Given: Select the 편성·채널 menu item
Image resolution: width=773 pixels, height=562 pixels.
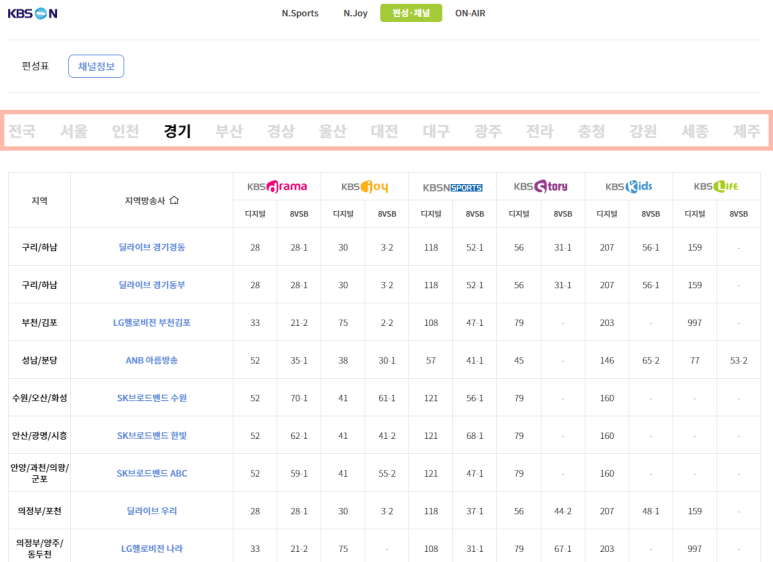Looking at the screenshot, I should pyautogui.click(x=411, y=13).
